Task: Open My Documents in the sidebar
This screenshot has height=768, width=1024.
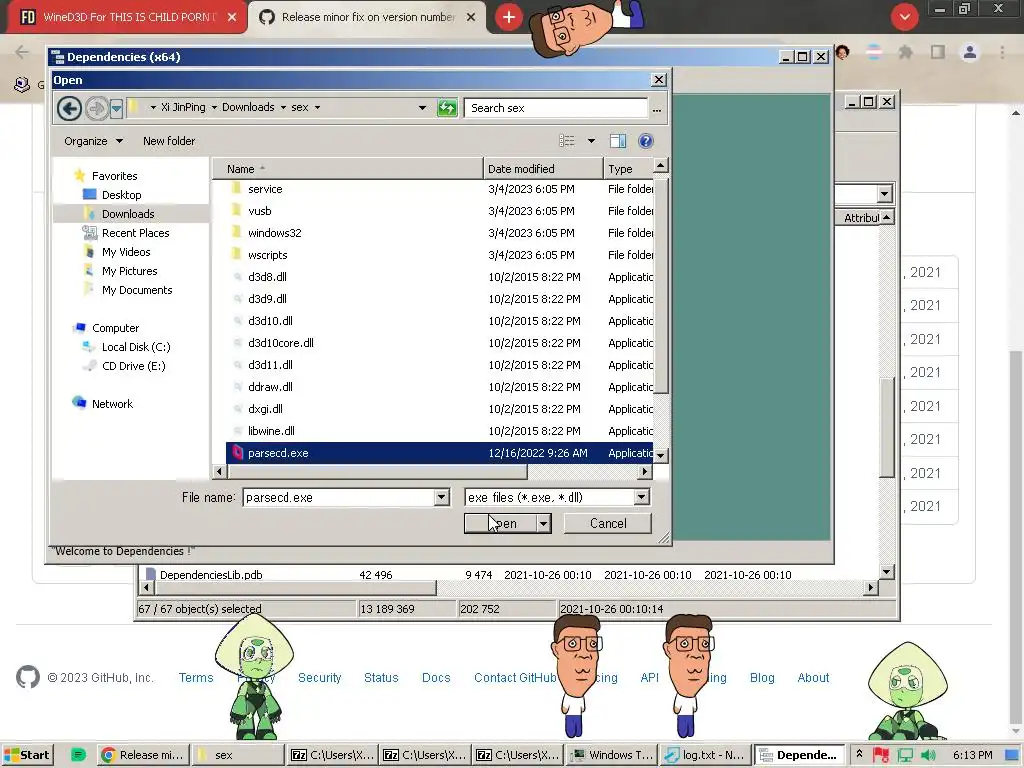Action: (137, 290)
